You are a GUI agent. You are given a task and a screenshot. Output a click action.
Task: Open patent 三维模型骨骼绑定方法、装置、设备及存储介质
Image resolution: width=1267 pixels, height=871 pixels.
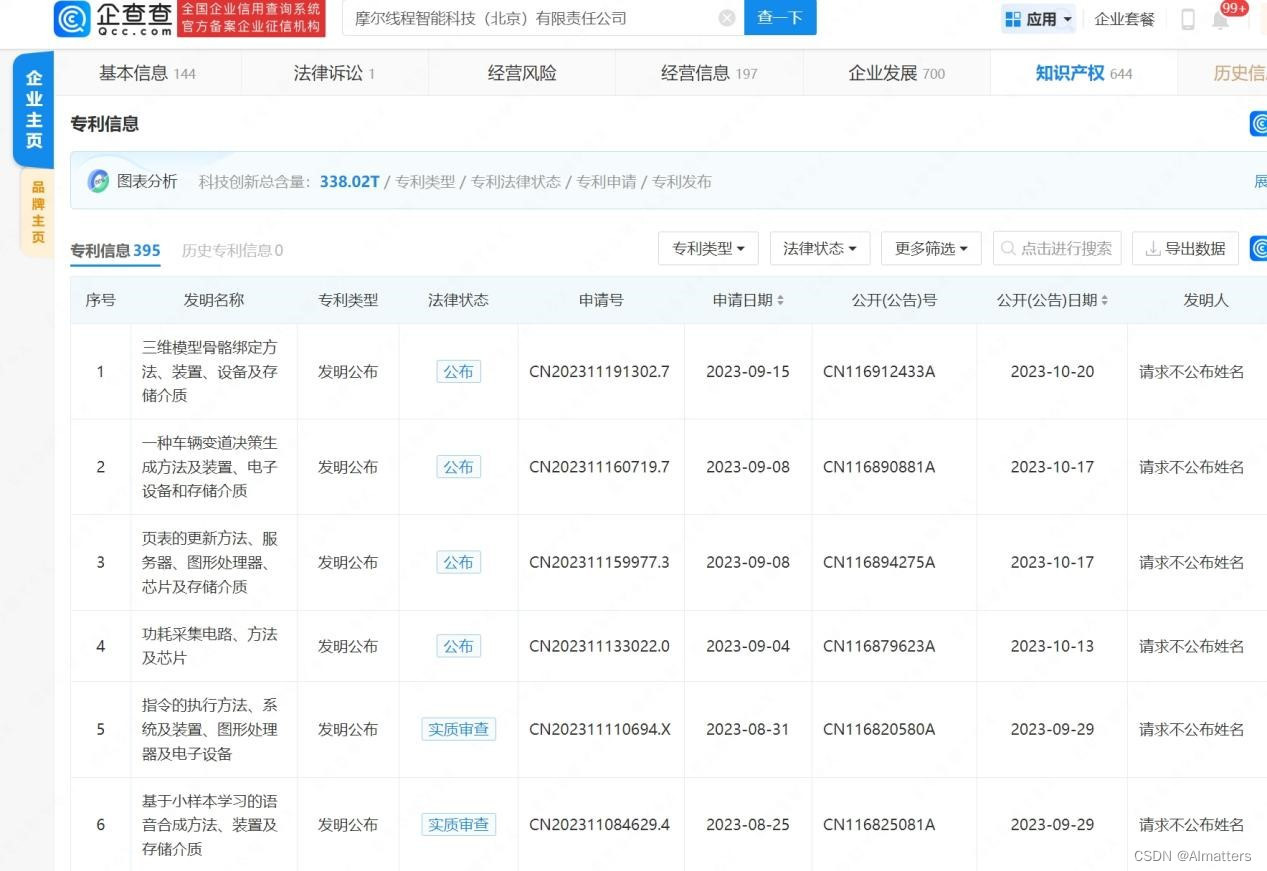(x=210, y=371)
